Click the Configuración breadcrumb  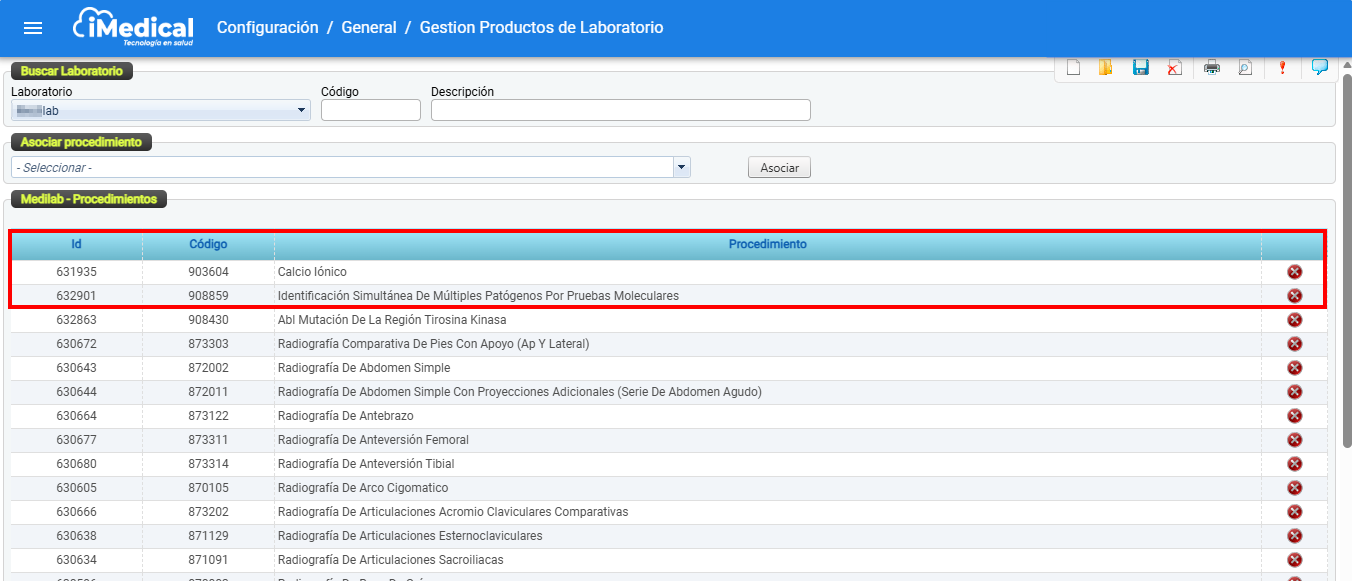click(x=267, y=28)
